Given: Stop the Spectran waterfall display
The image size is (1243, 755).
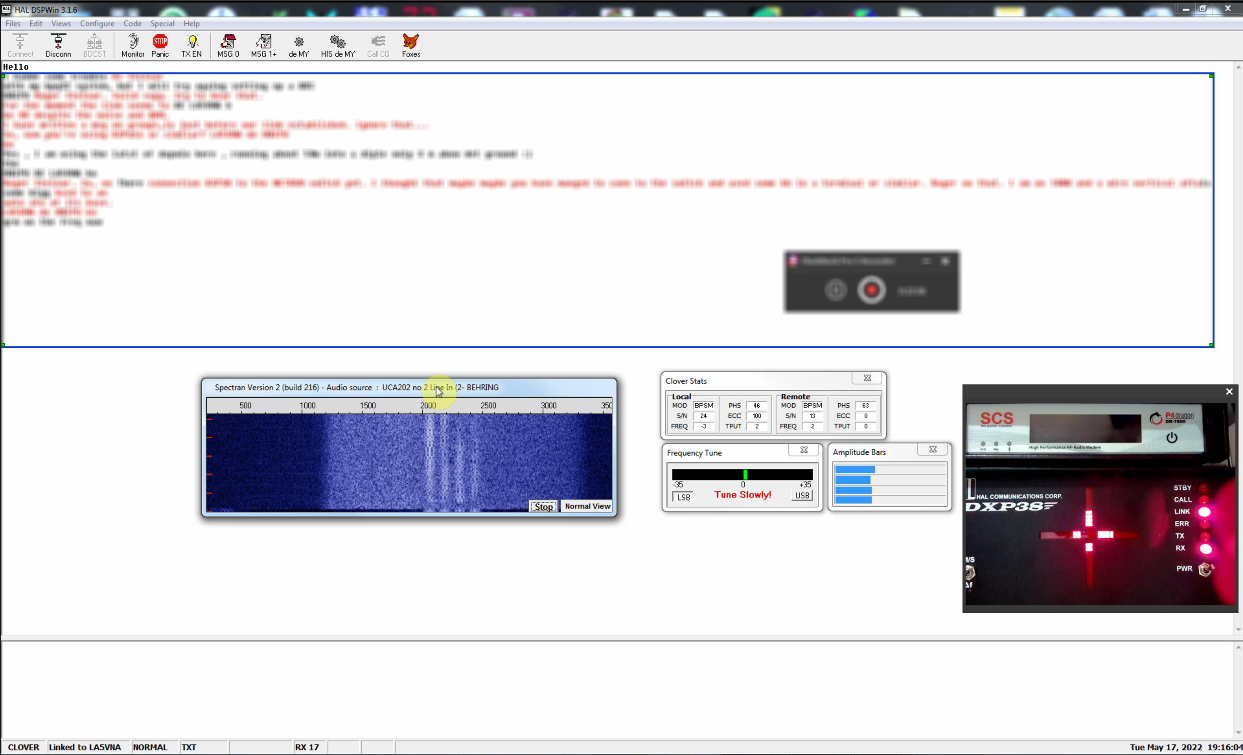Looking at the screenshot, I should [543, 506].
